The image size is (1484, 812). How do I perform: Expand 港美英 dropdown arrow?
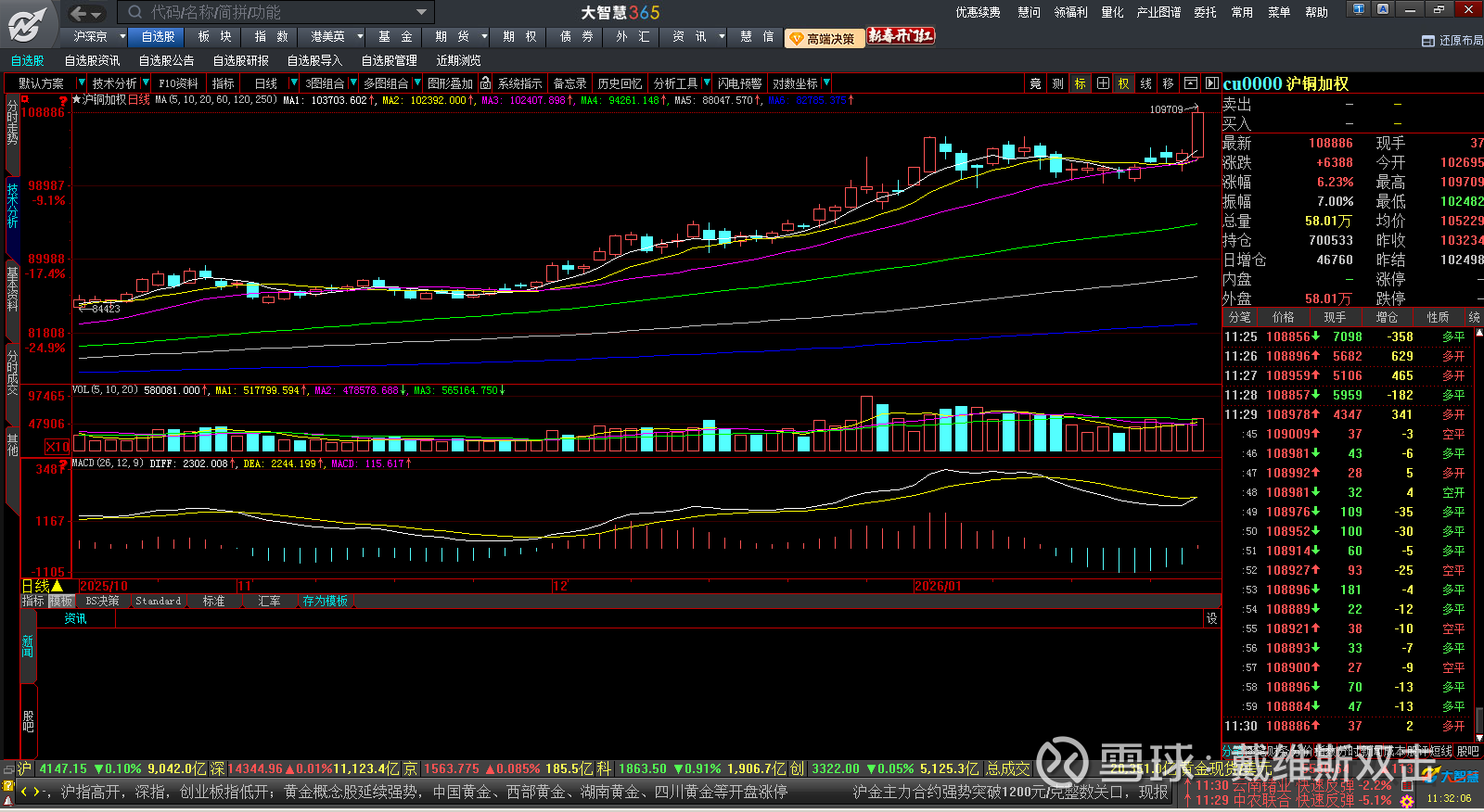pos(360,37)
